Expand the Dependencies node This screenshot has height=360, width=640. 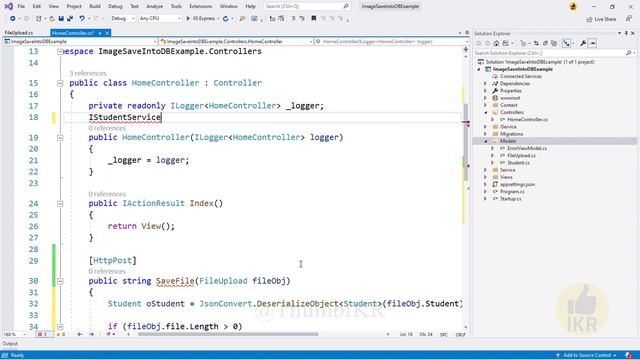click(486, 84)
